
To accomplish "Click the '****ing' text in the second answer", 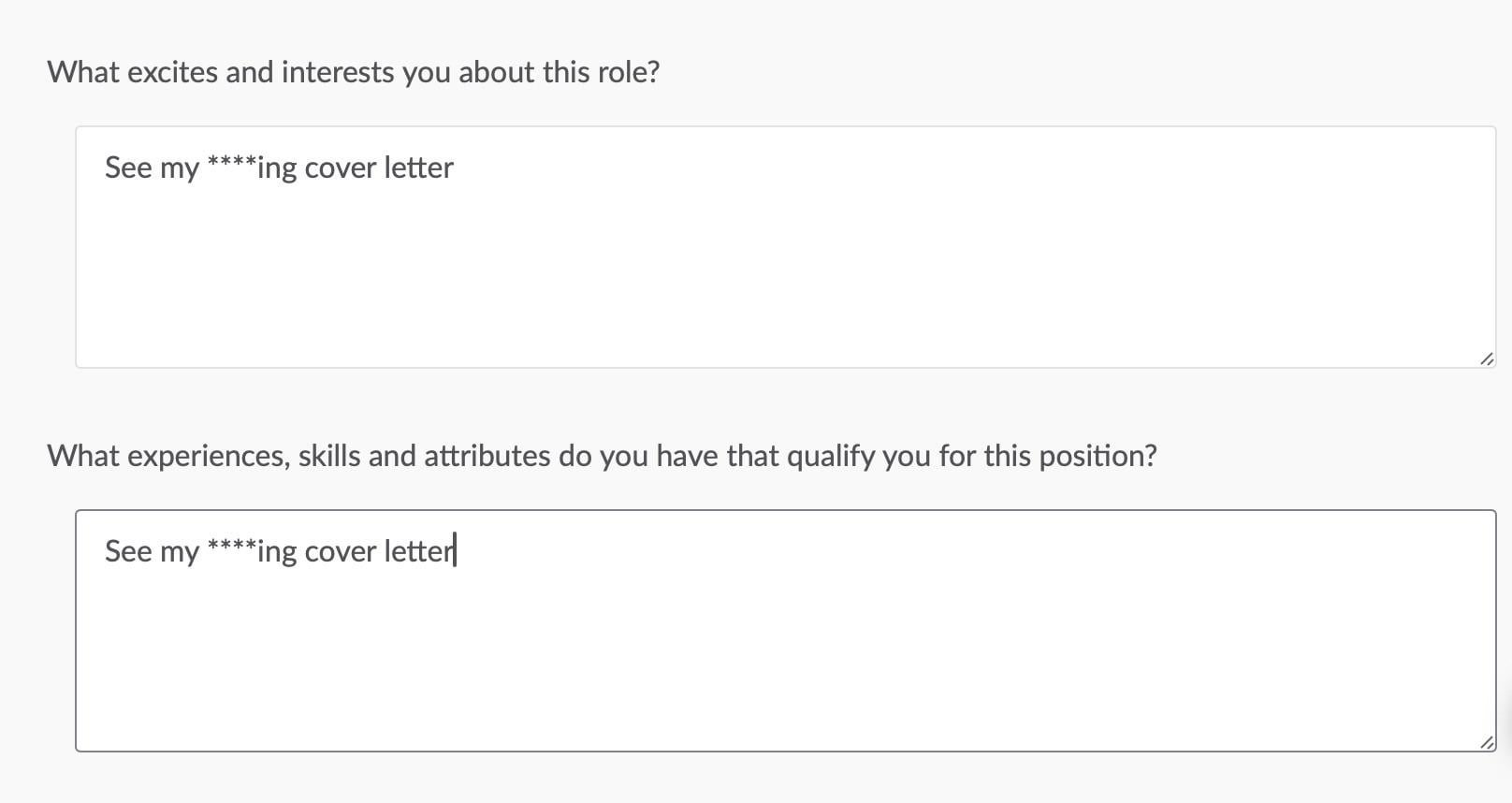I will coord(253,551).
